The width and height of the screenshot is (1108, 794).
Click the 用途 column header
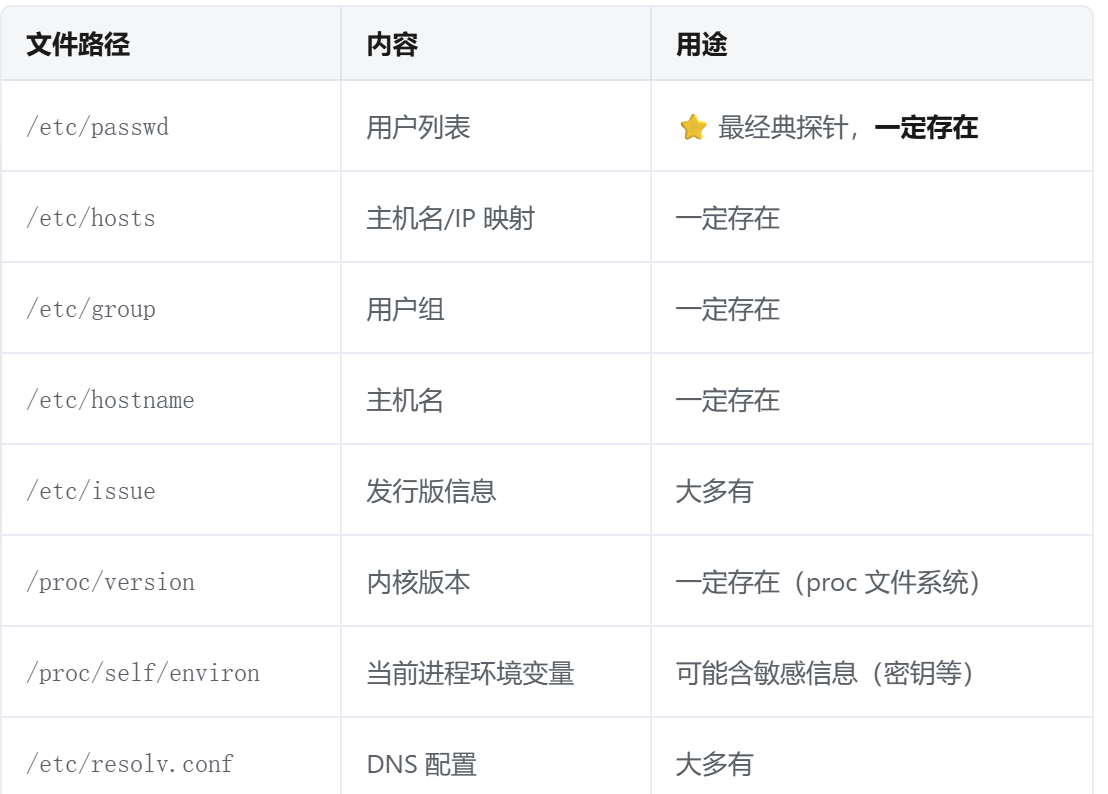pyautogui.click(x=702, y=45)
